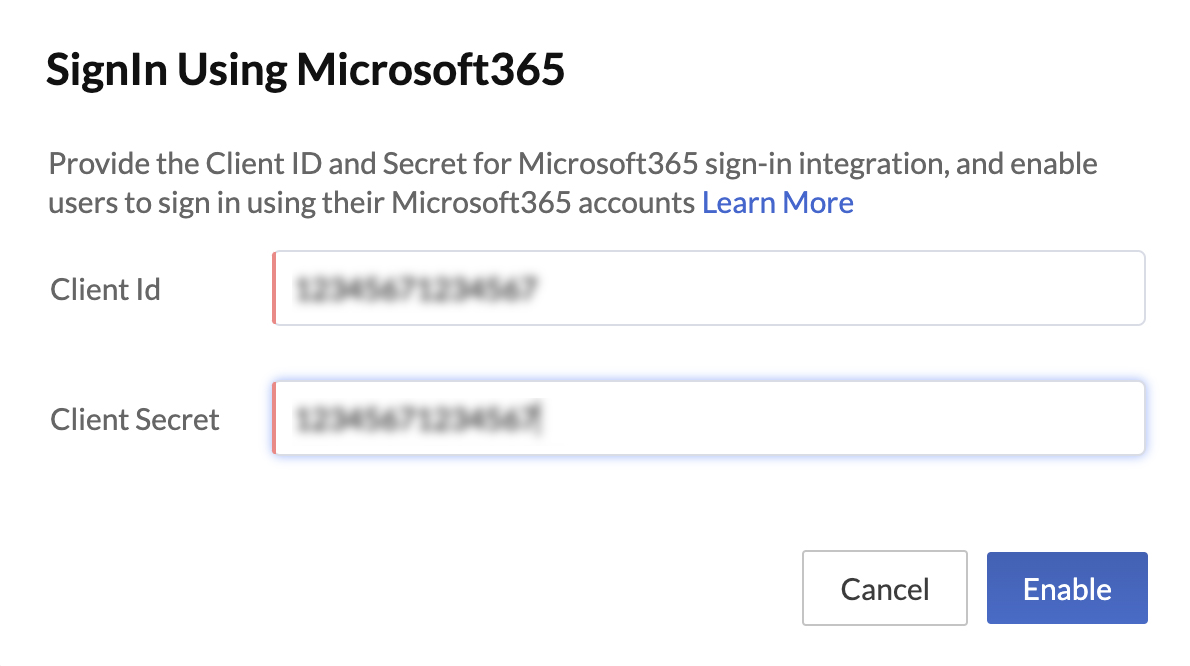The width and height of the screenshot is (1190, 666).
Task: Enable Microsoft365 sign-in integration
Action: point(1066,588)
